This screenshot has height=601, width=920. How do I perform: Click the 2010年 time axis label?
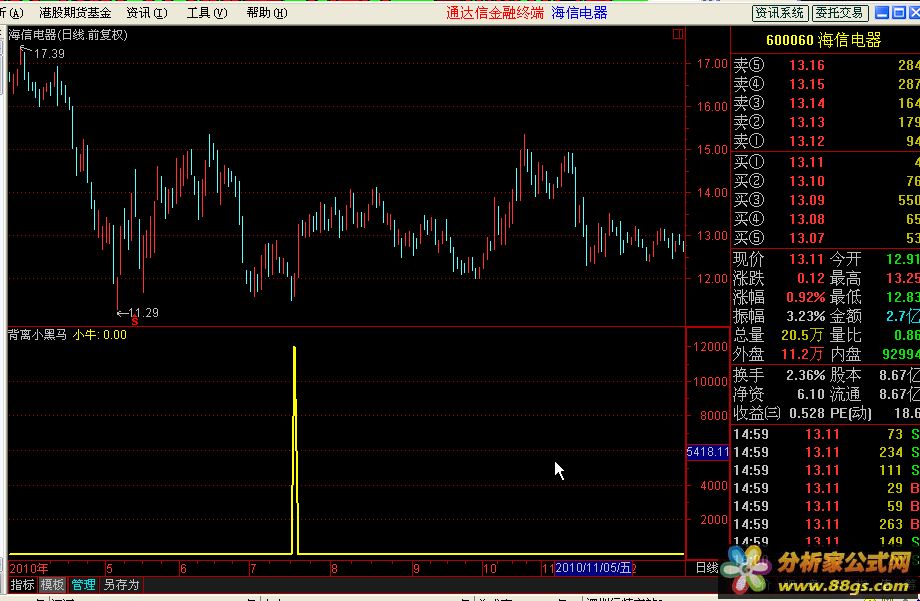(x=29, y=568)
